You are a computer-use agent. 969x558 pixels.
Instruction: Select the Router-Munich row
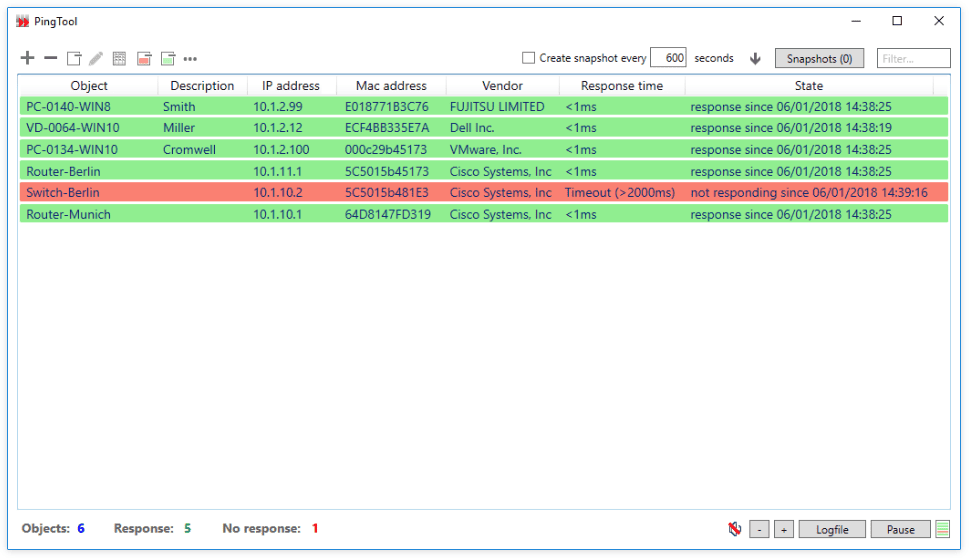484,214
